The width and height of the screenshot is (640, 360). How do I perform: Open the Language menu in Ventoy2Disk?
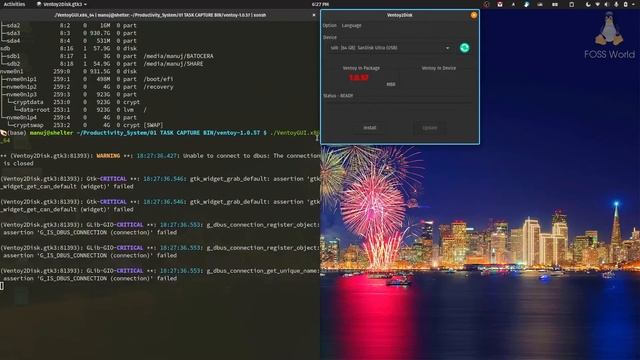click(x=351, y=25)
